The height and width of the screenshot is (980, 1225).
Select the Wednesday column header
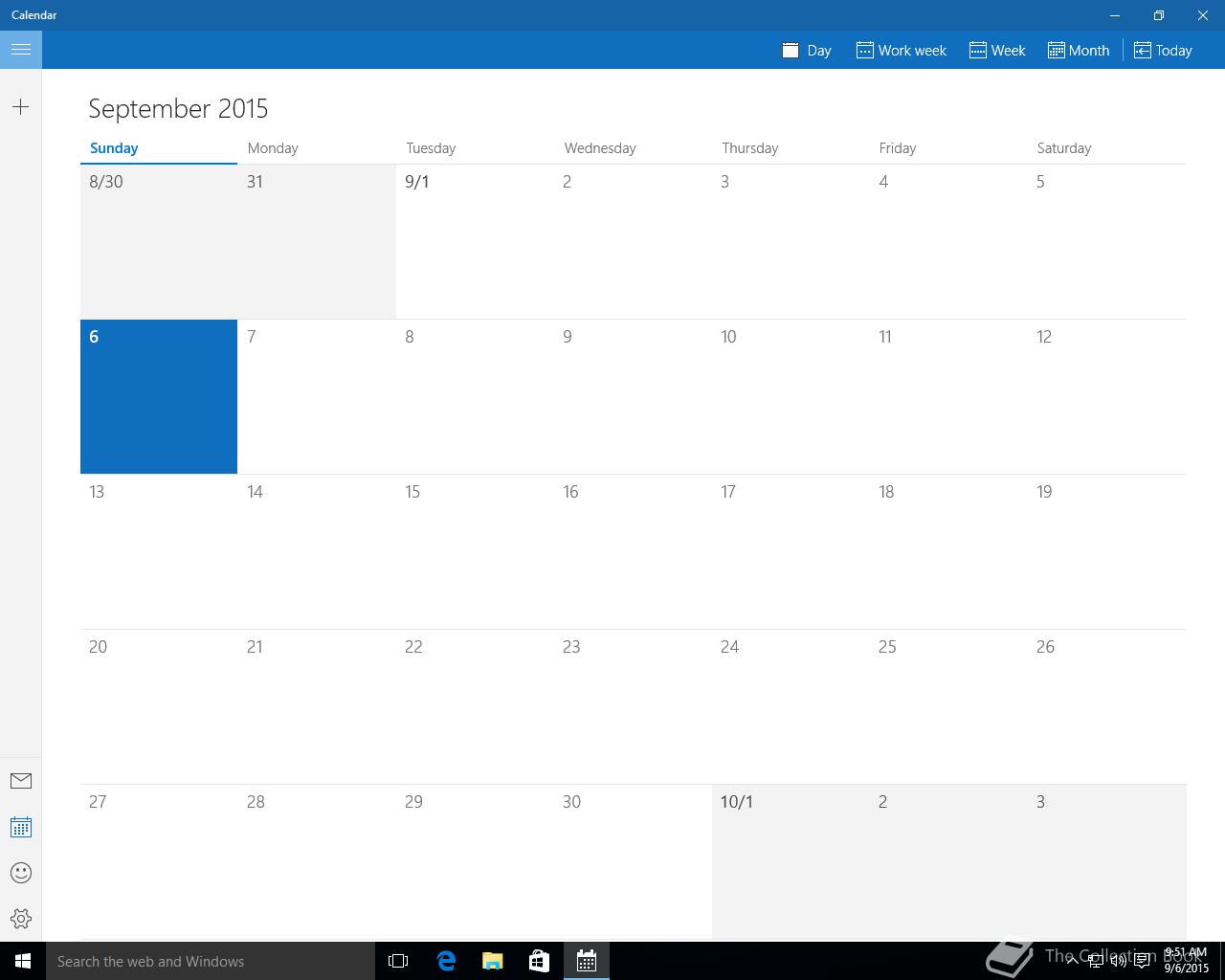coord(600,148)
